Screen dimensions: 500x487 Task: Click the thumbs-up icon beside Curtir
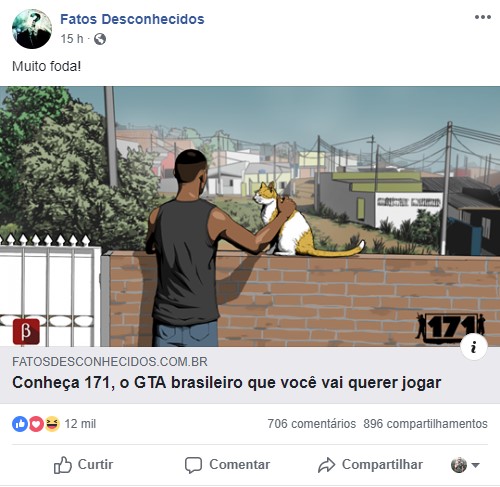coord(63,465)
